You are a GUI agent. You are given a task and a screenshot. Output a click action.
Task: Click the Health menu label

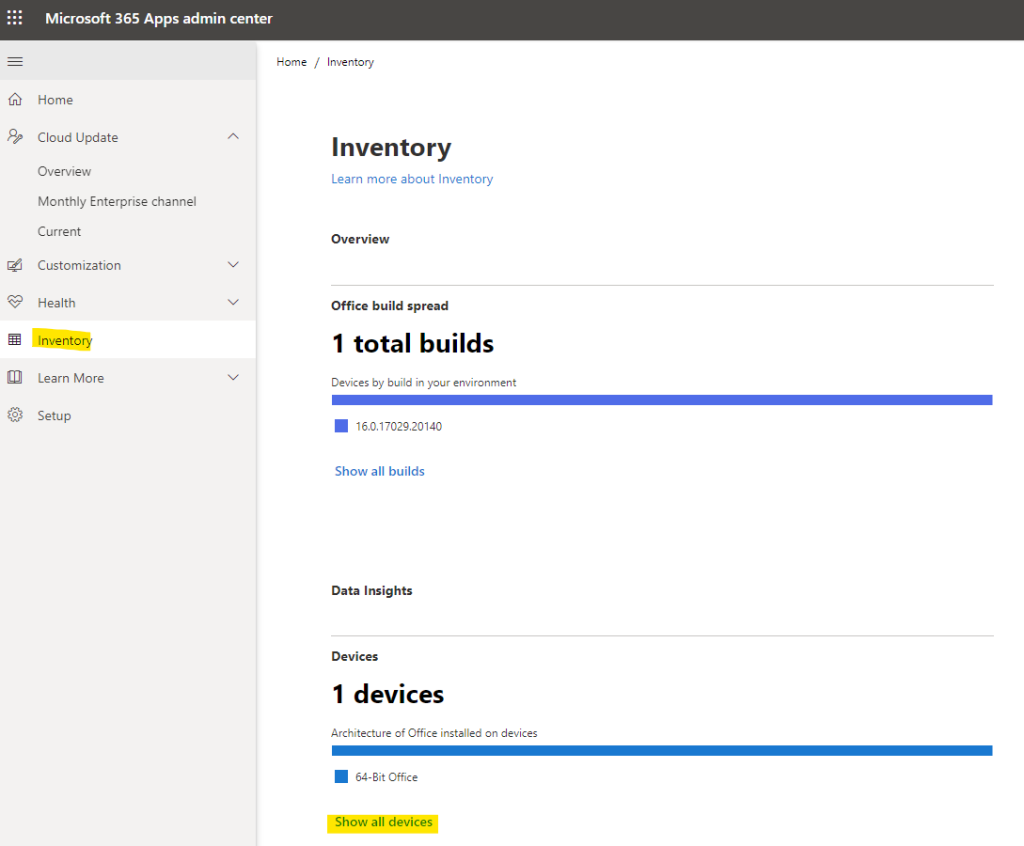(x=56, y=302)
